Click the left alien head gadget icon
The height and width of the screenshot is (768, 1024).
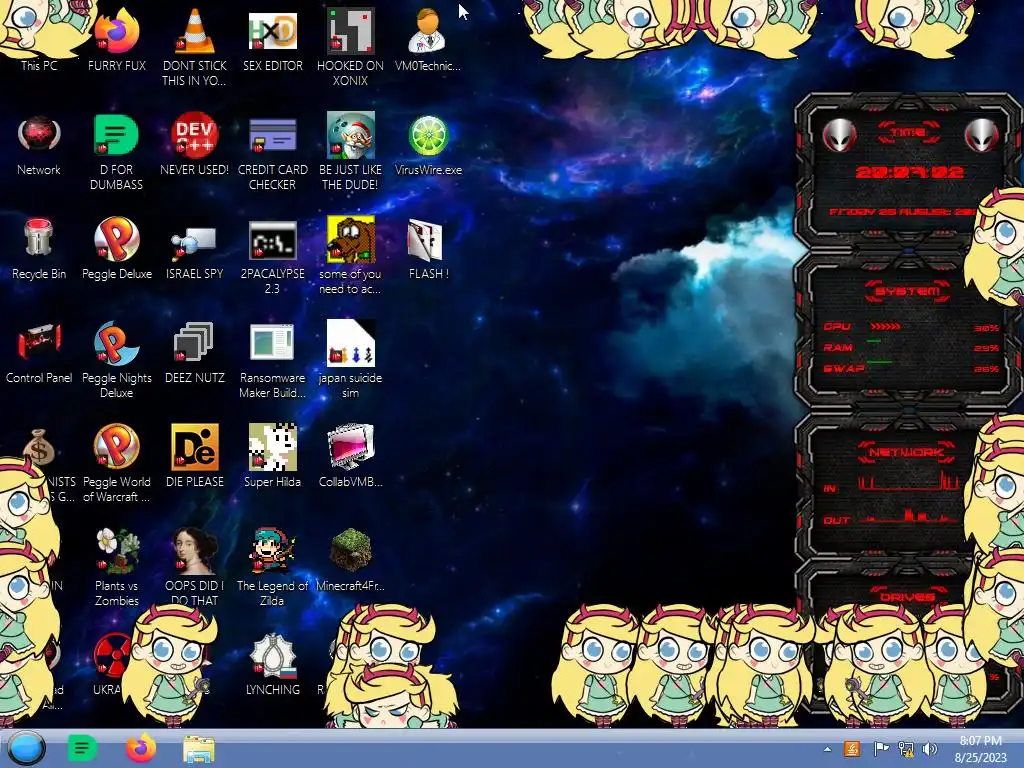click(839, 136)
